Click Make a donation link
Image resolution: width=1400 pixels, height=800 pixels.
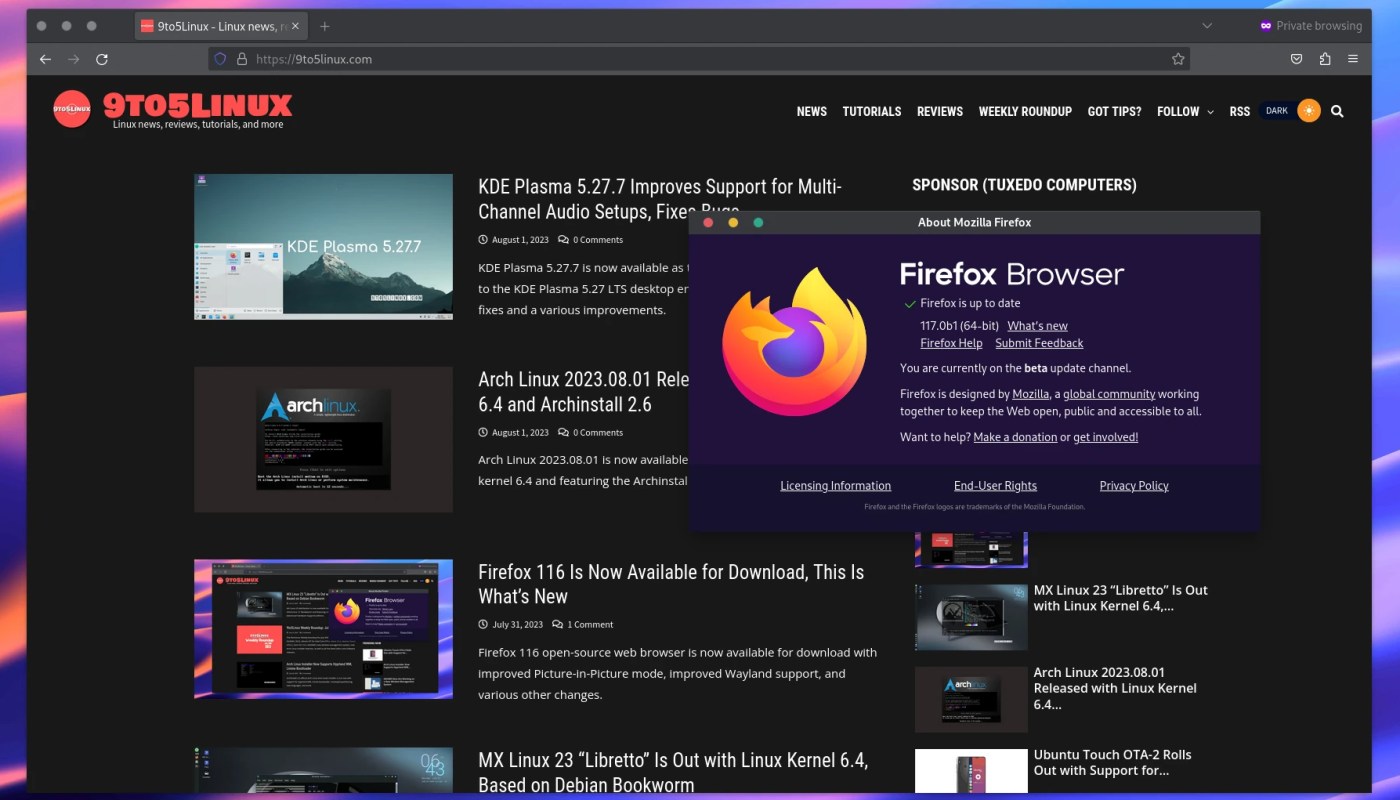point(1015,437)
